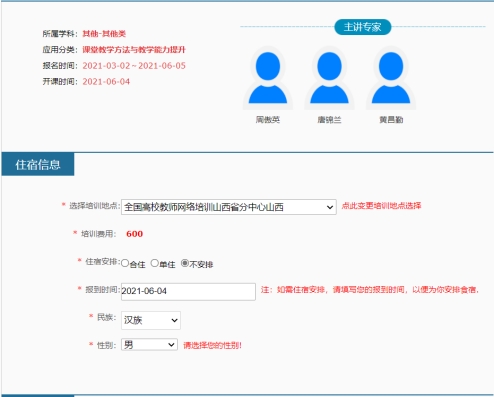The image size is (494, 397).
Task: Click the 应用分类 value 课堂教学方法与教学能力提升
Action: pos(134,50)
